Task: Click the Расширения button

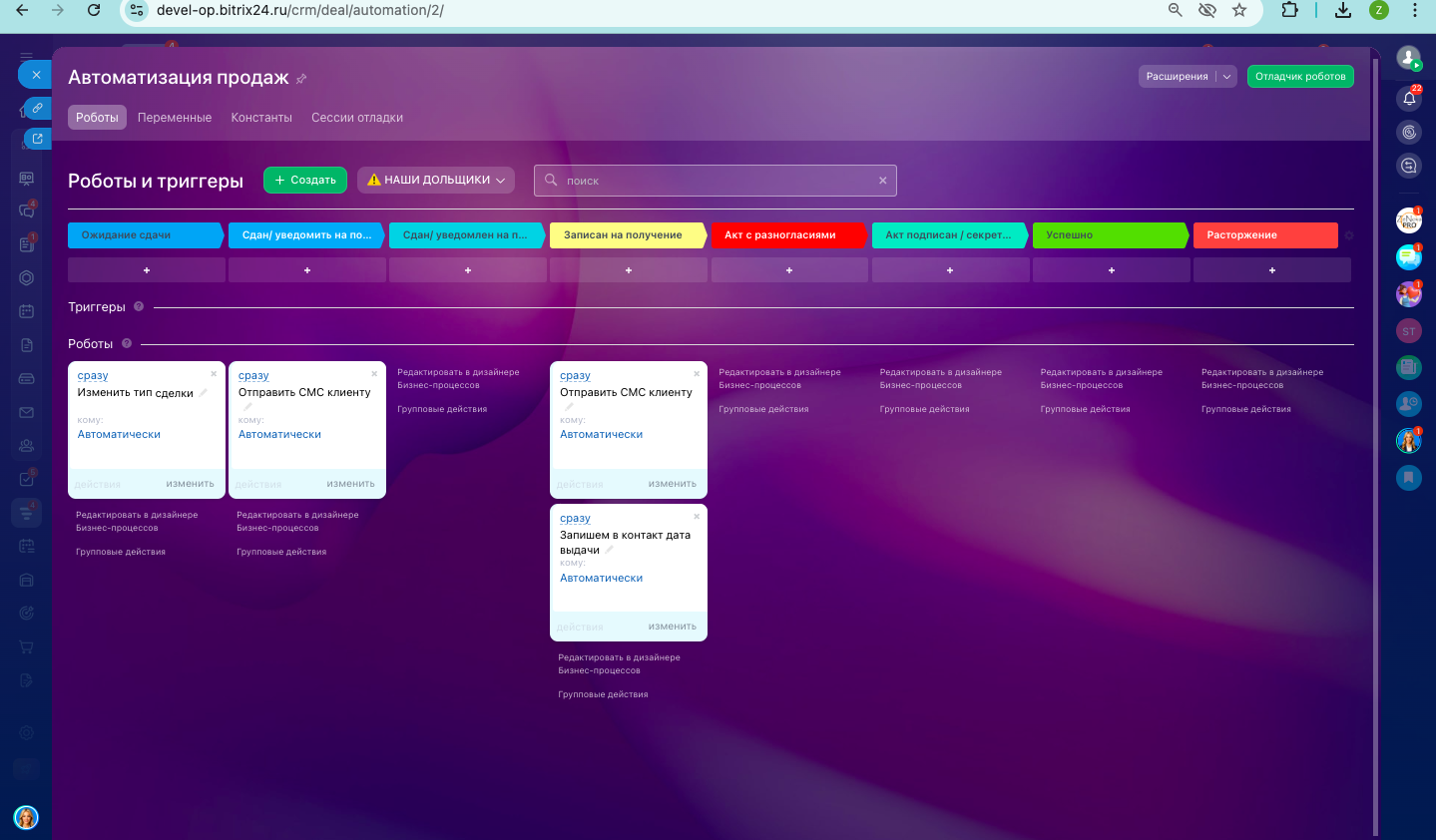Action: click(1178, 77)
